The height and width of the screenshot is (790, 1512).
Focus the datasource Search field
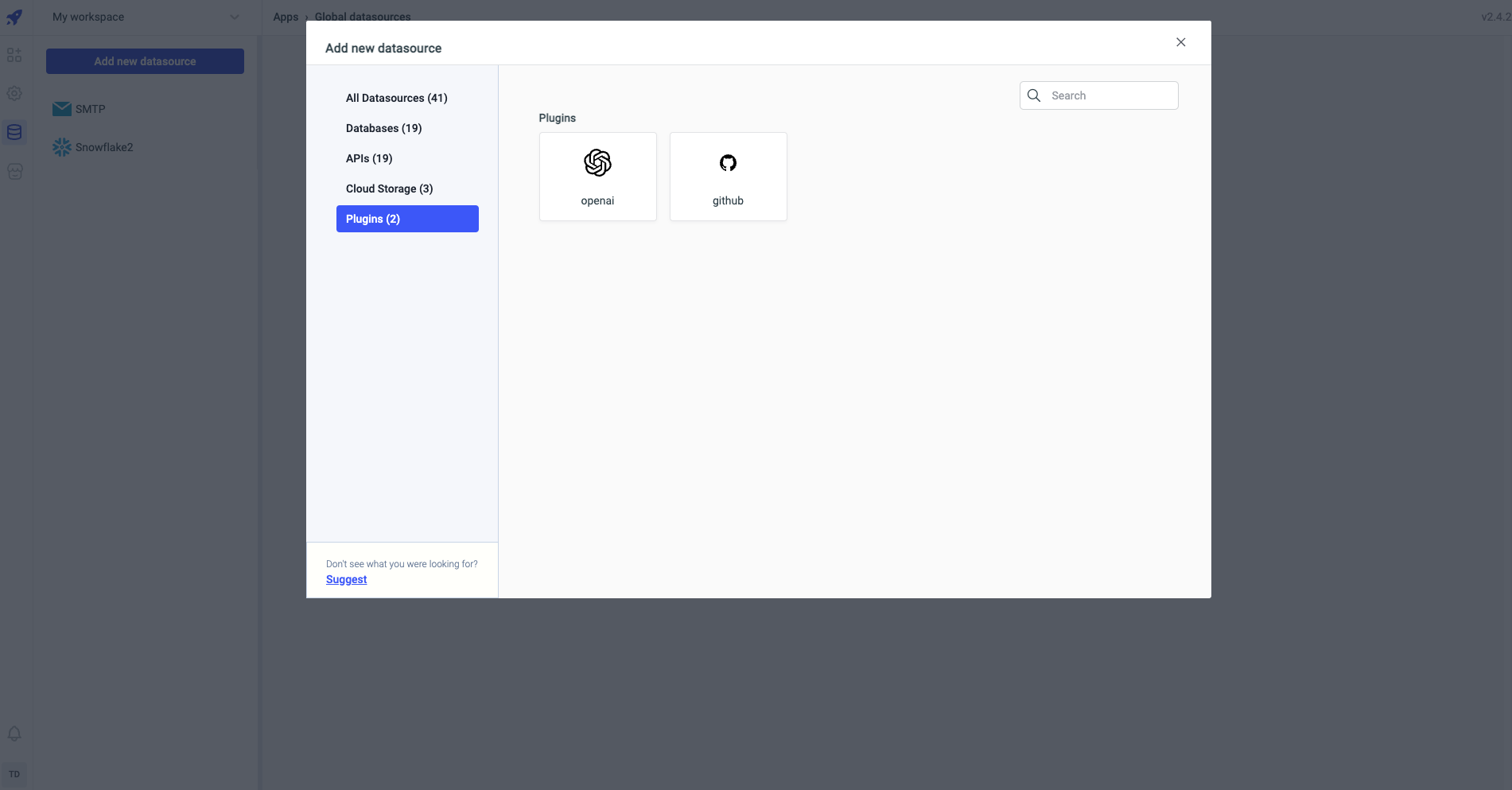[x=1110, y=95]
